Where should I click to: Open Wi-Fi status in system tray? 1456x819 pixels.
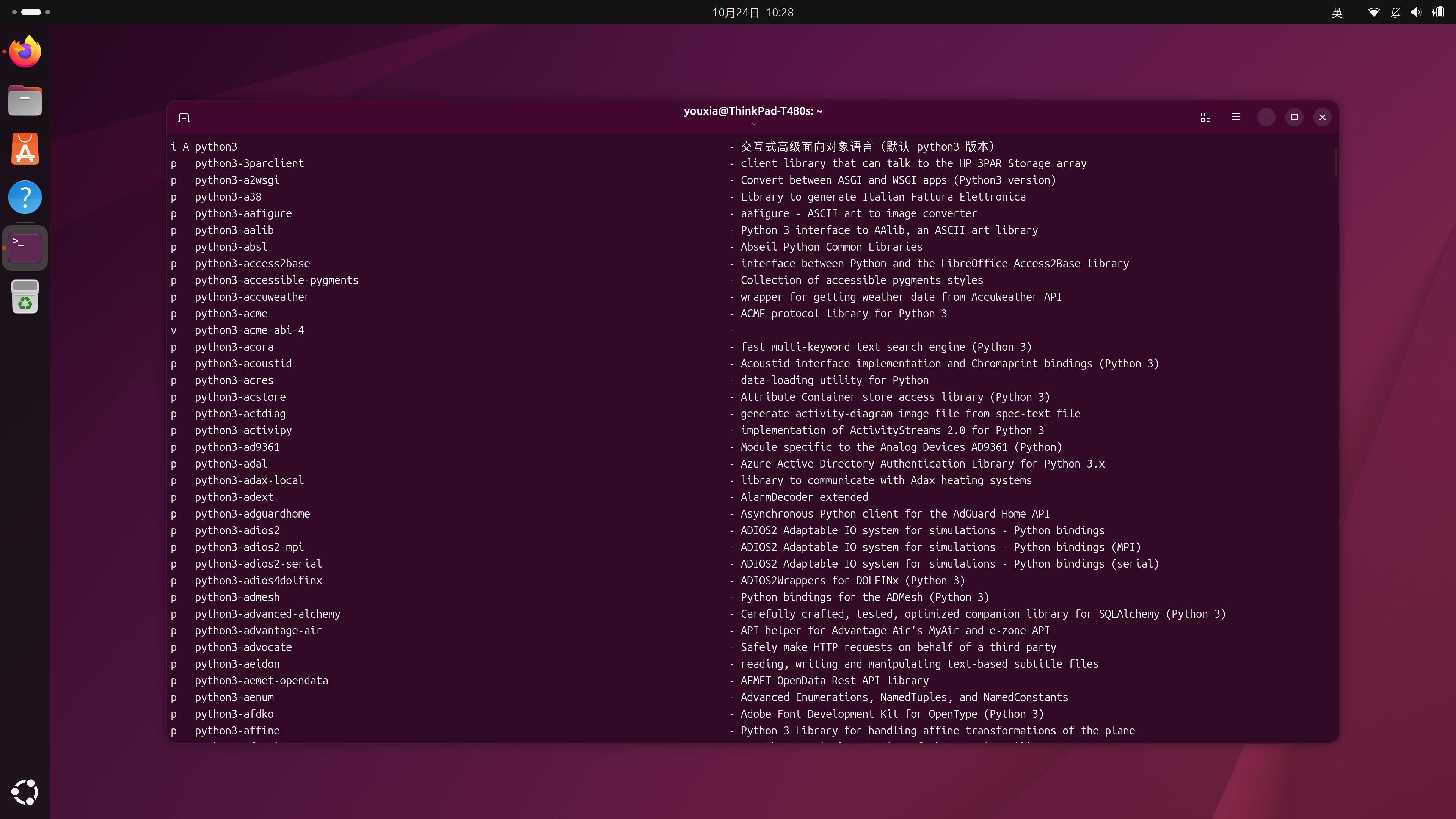pyautogui.click(x=1373, y=13)
